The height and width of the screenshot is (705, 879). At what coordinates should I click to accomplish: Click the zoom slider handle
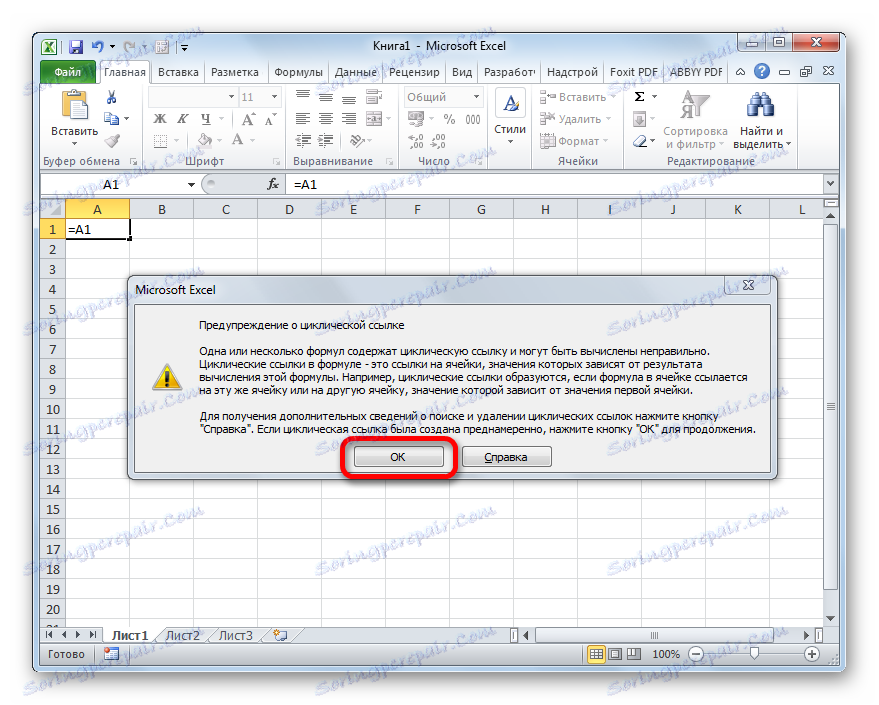(x=754, y=653)
